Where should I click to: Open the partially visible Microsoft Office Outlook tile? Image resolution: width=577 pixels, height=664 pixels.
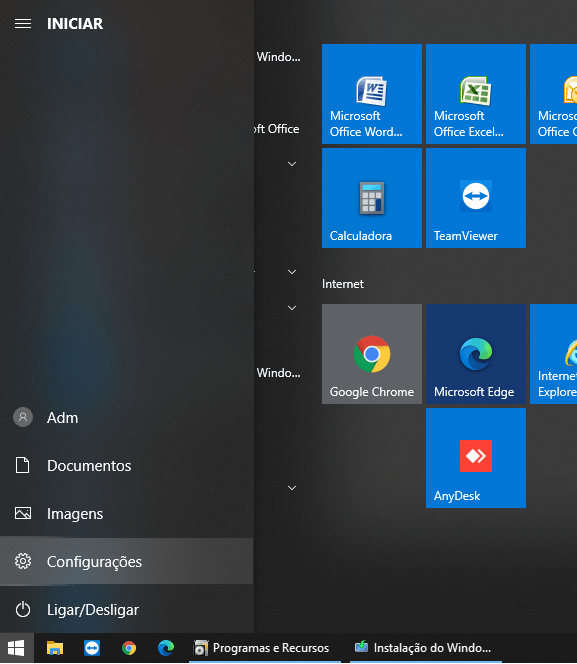554,94
